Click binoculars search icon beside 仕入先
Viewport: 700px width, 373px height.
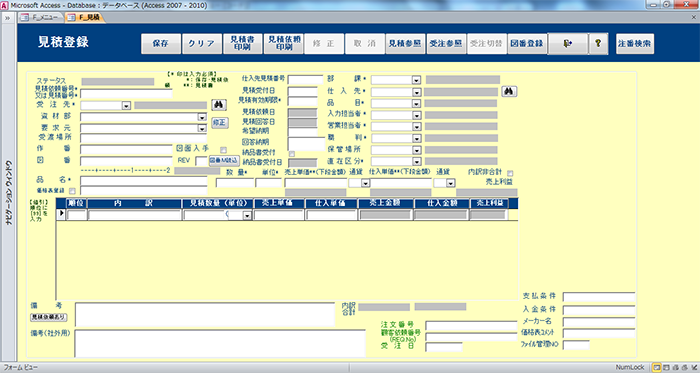[509, 91]
